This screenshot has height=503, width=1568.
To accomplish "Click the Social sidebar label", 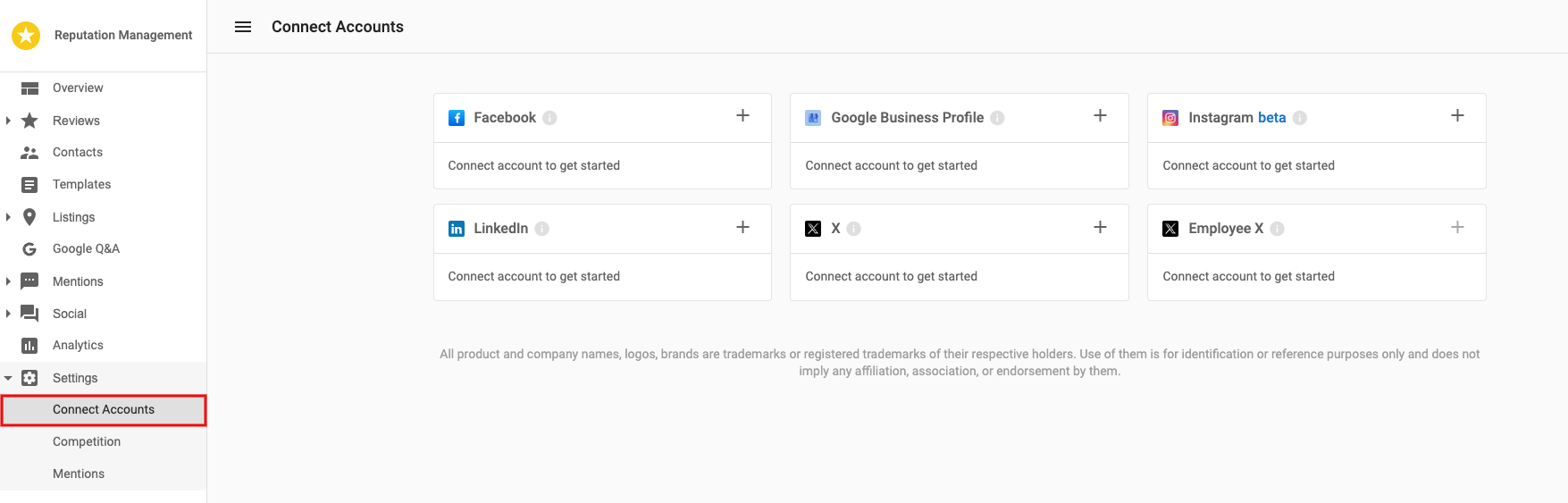I will tap(70, 314).
